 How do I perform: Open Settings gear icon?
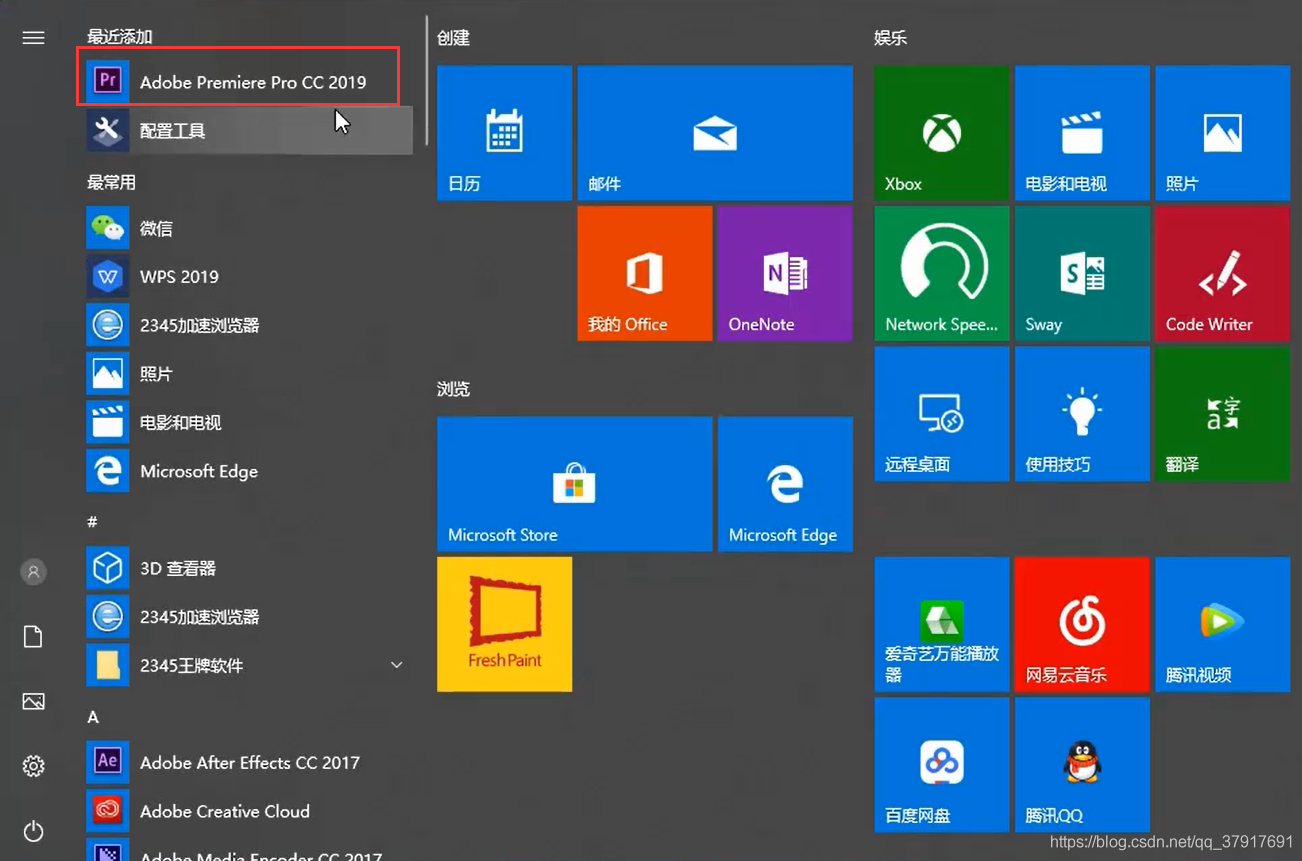(x=33, y=767)
